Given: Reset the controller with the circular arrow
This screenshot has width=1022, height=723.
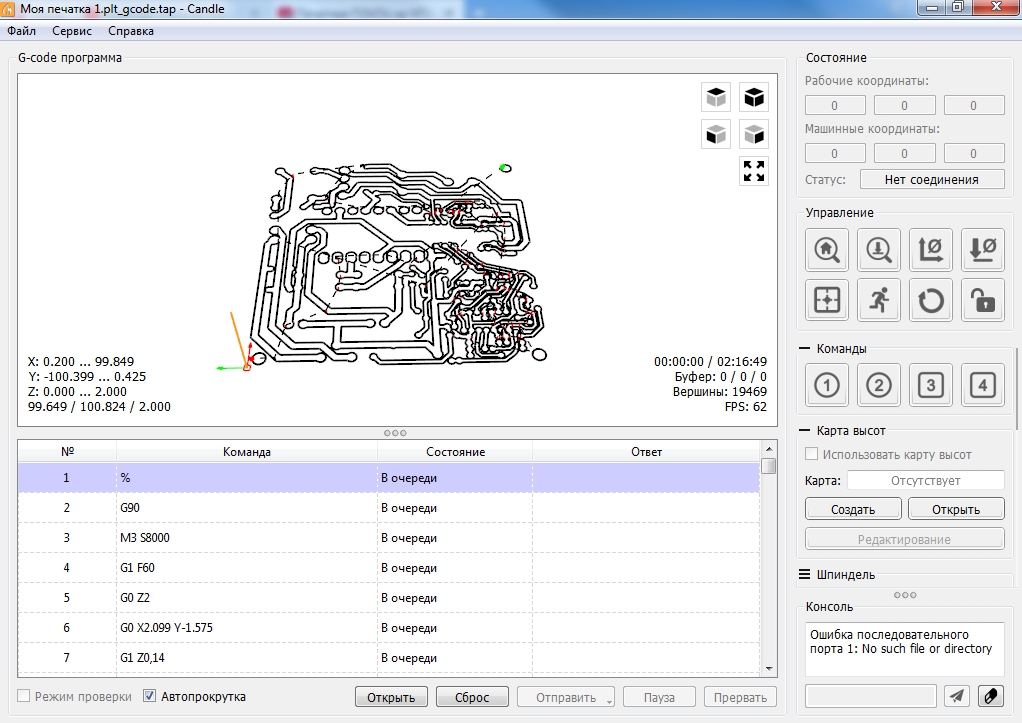Looking at the screenshot, I should (931, 299).
